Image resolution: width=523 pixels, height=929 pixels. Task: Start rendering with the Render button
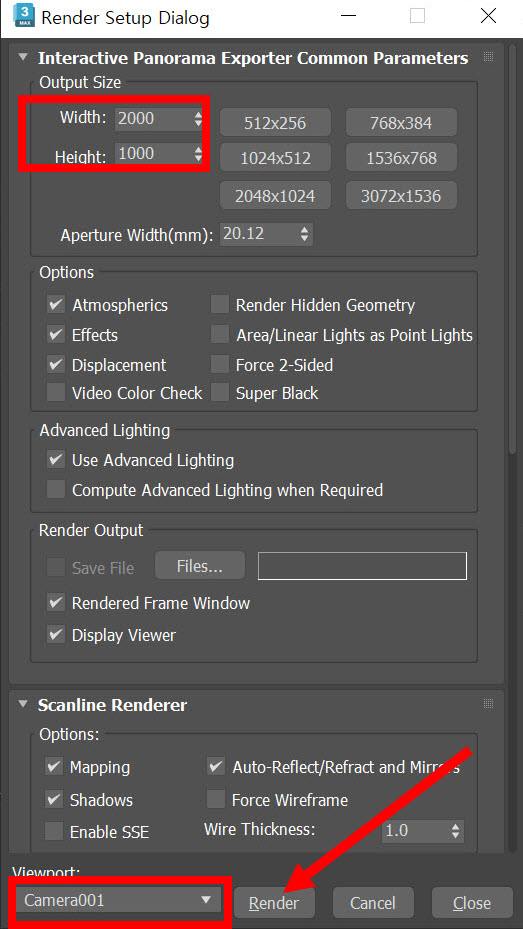coord(274,902)
